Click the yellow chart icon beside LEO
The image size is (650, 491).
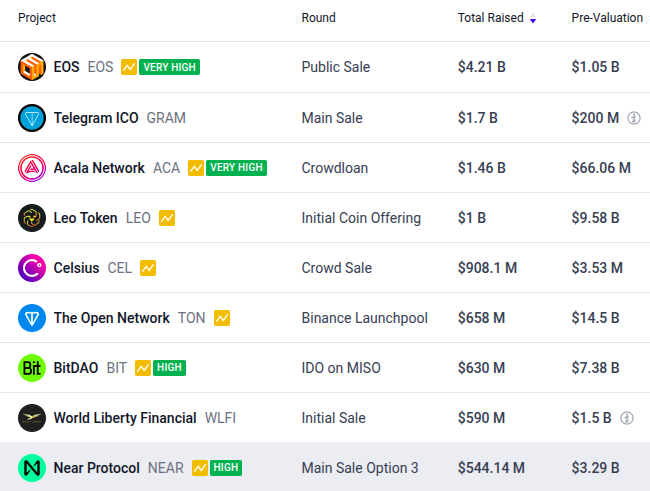[x=167, y=218]
